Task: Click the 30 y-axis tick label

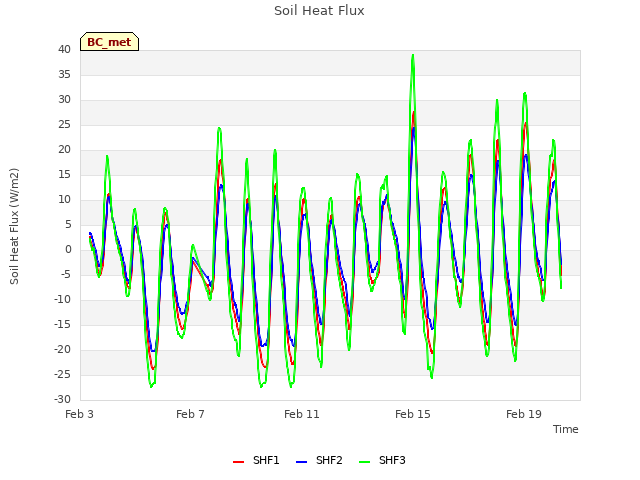Action: point(64,100)
